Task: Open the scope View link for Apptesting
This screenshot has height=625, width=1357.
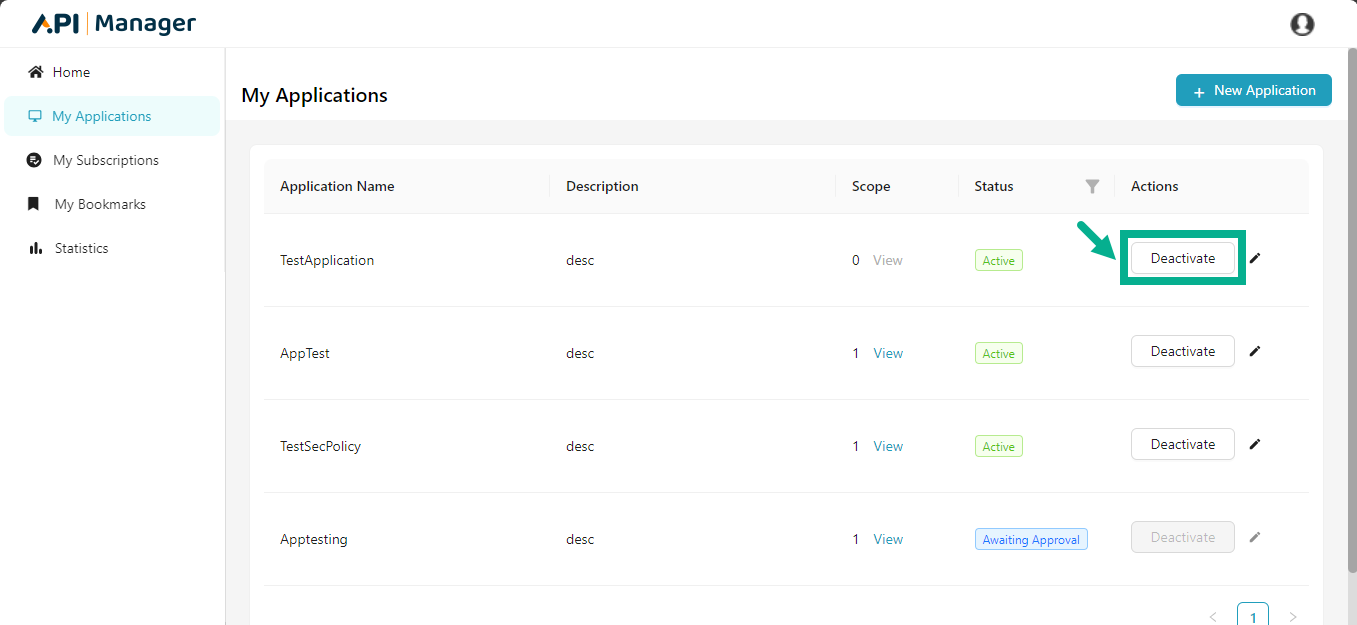Action: tap(888, 539)
